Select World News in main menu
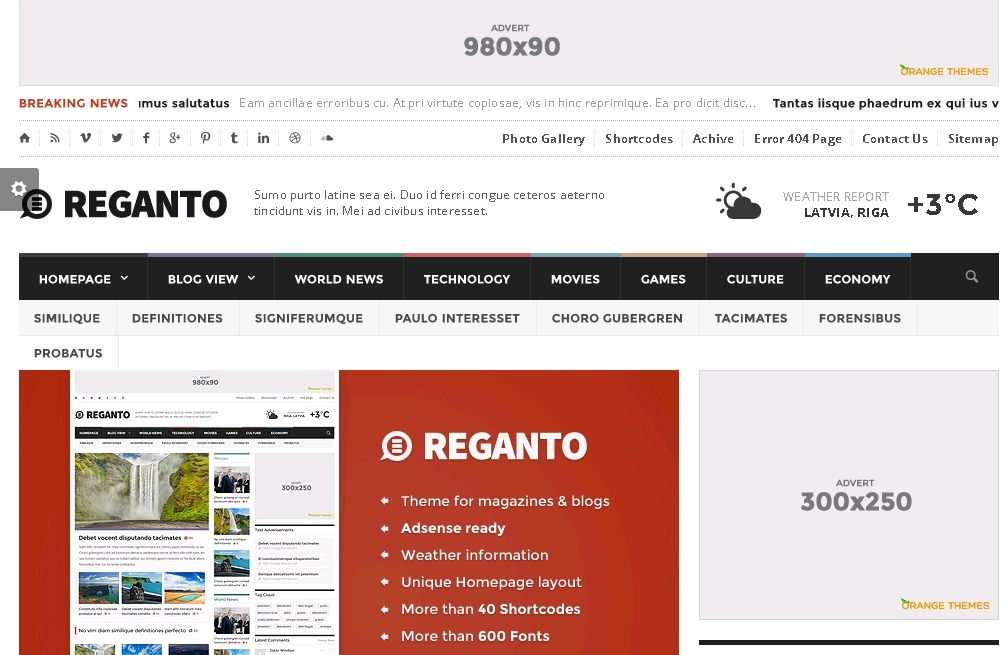The width and height of the screenshot is (1006, 655). 339,279
